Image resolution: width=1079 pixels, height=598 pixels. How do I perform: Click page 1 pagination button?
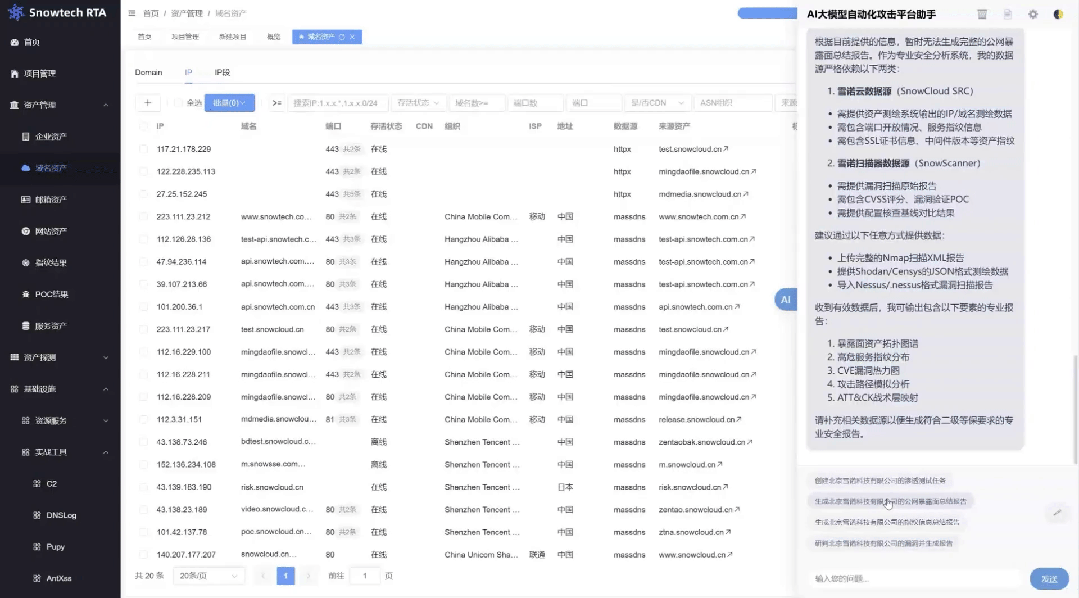(x=286, y=575)
